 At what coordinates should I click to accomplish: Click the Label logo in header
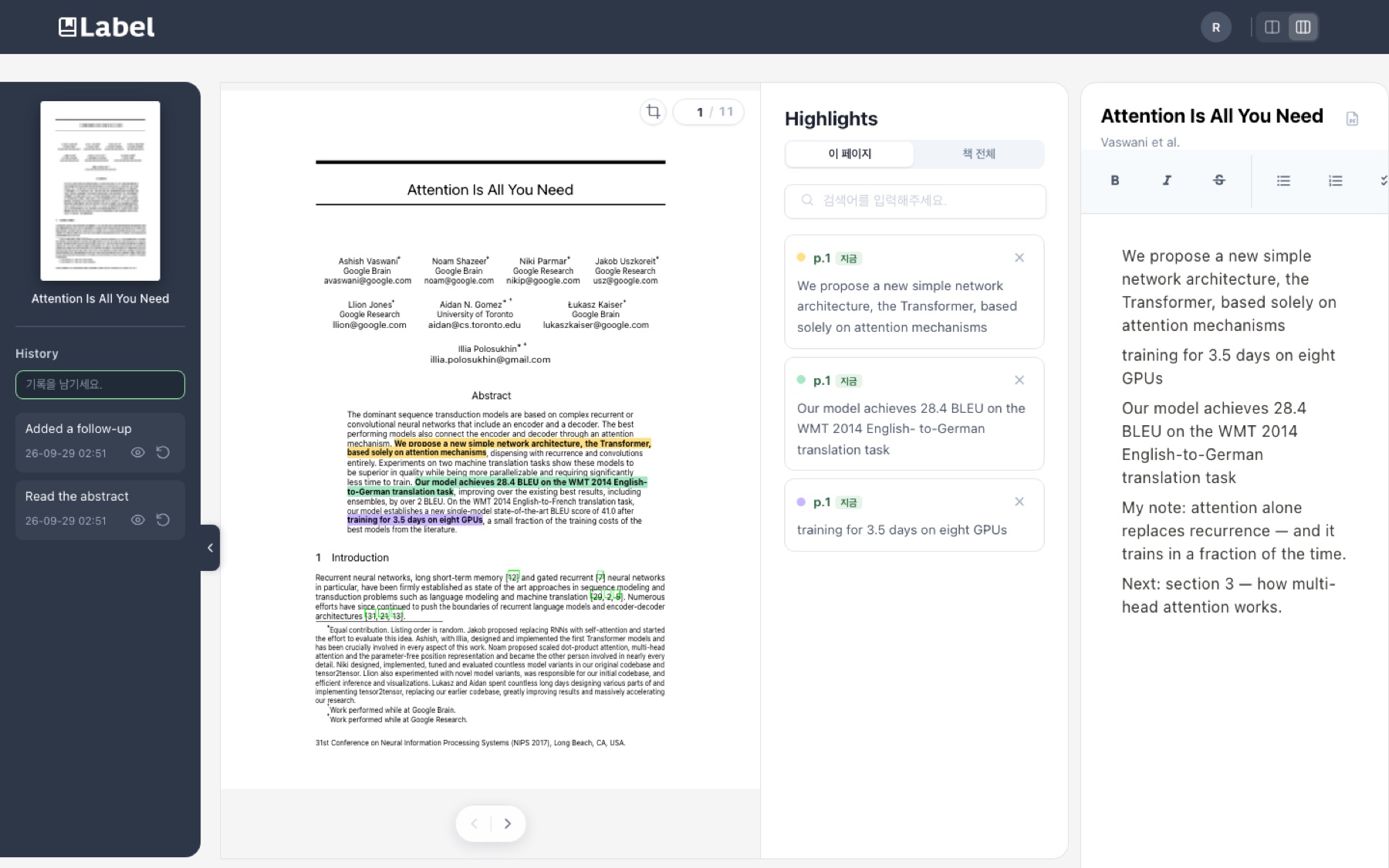pos(106,27)
